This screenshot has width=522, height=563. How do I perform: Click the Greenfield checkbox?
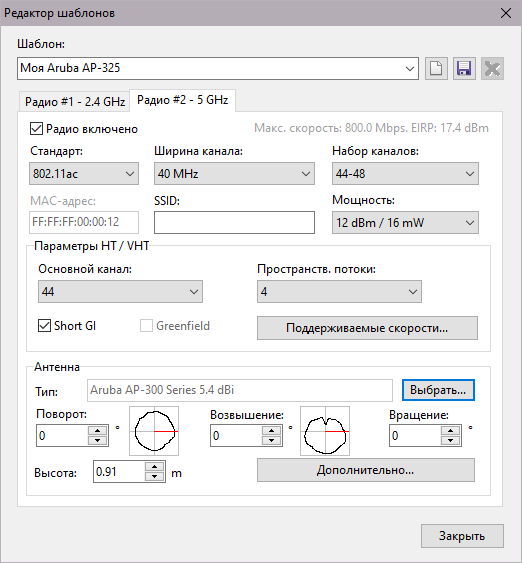pos(146,326)
